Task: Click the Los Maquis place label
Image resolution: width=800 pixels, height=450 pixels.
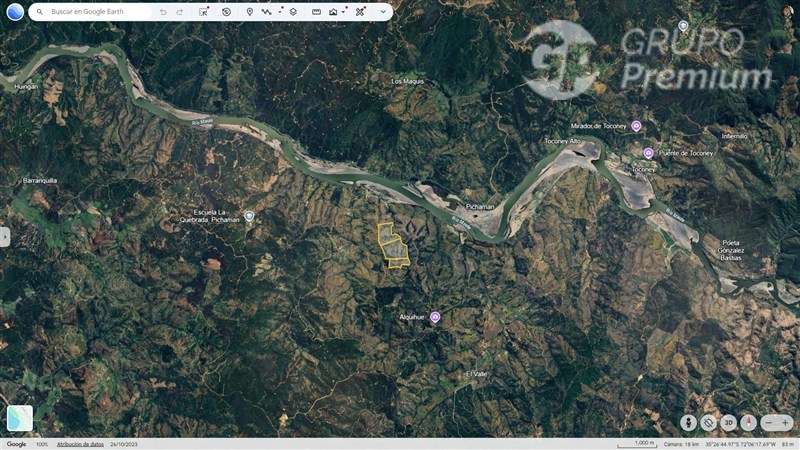Action: tap(408, 81)
